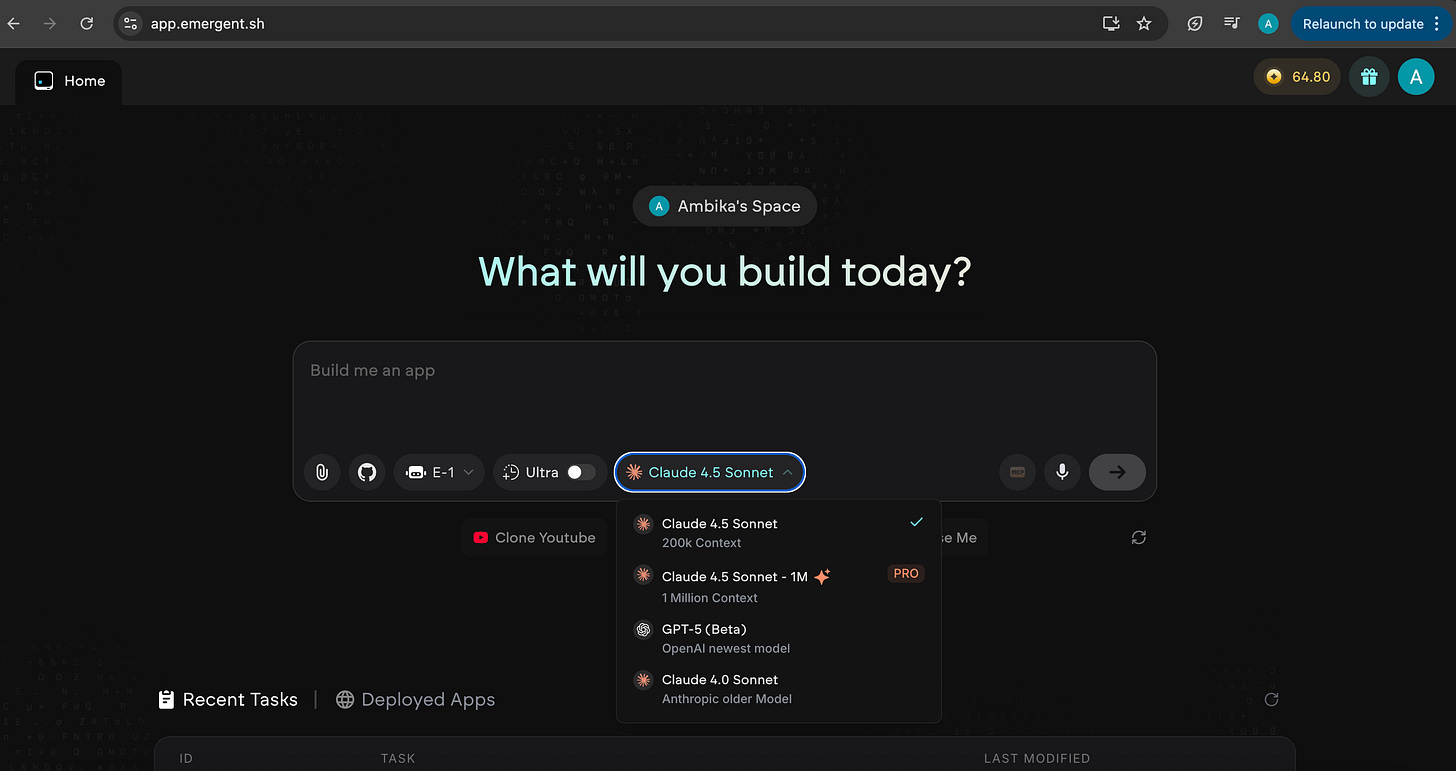1456x771 pixels.
Task: Click the checkmark beside Claude 4.5 Sonnet
Action: (916, 522)
